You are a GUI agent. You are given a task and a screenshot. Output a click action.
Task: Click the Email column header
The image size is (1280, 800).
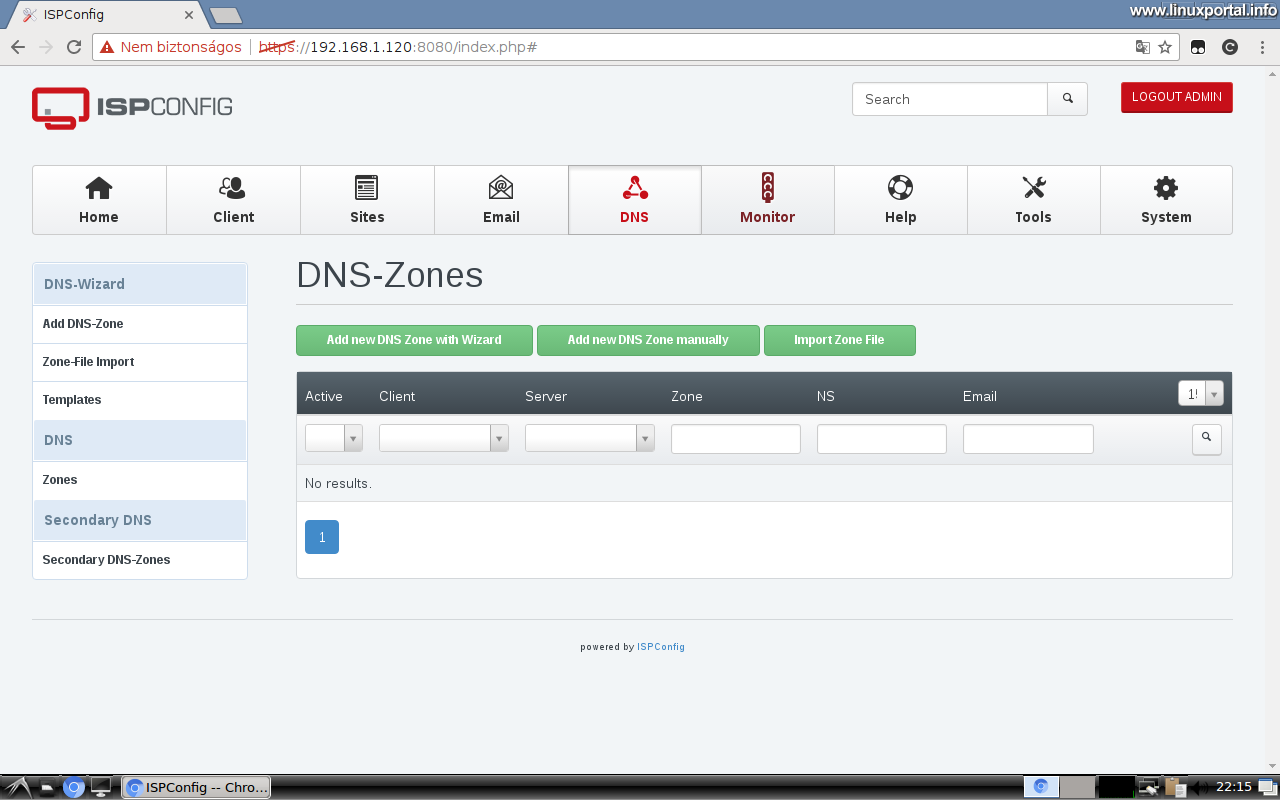pyautogui.click(x=980, y=396)
